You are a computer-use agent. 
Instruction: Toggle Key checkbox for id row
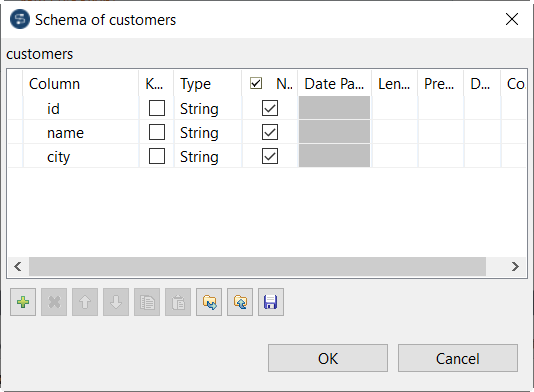pyautogui.click(x=157, y=108)
